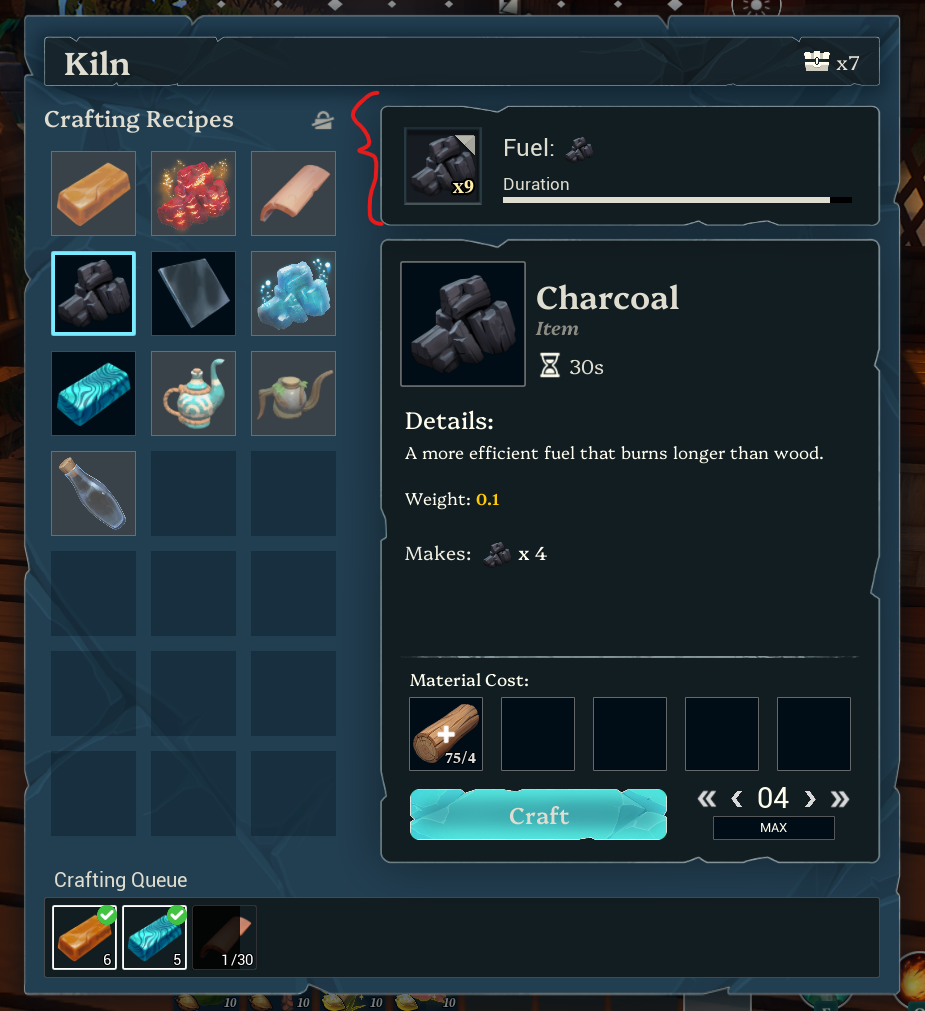Screen dimensions: 925x1011
Task: Select the glass bottle recipe
Action: pos(93,493)
